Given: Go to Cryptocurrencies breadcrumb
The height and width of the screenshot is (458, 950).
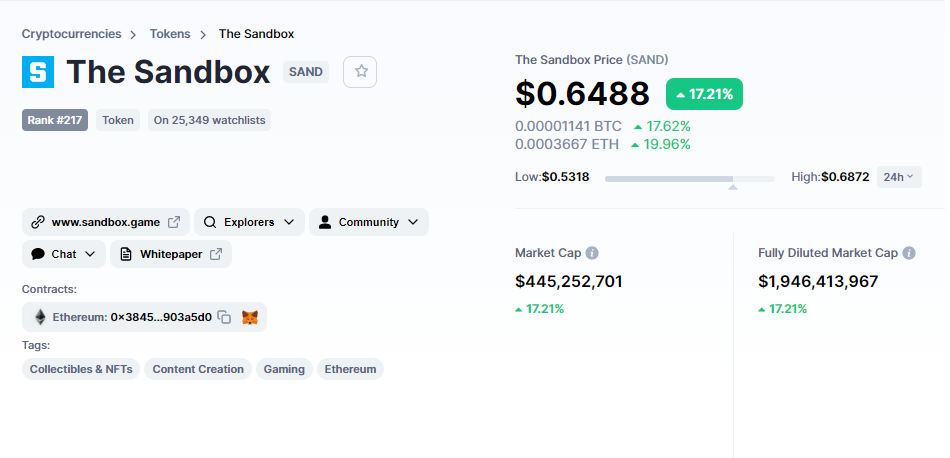Looking at the screenshot, I should (x=71, y=34).
